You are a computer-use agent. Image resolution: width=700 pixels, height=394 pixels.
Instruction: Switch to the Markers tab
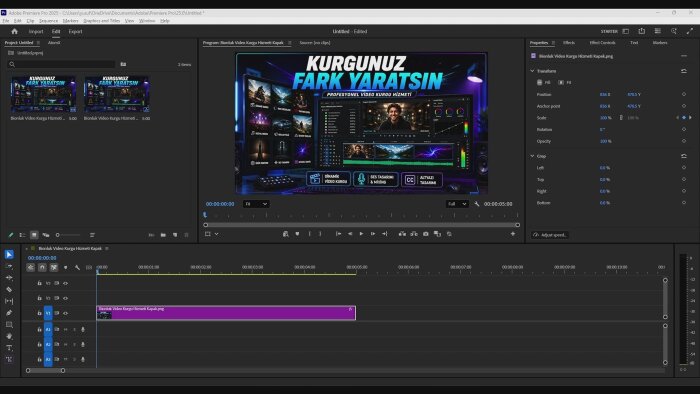click(660, 43)
